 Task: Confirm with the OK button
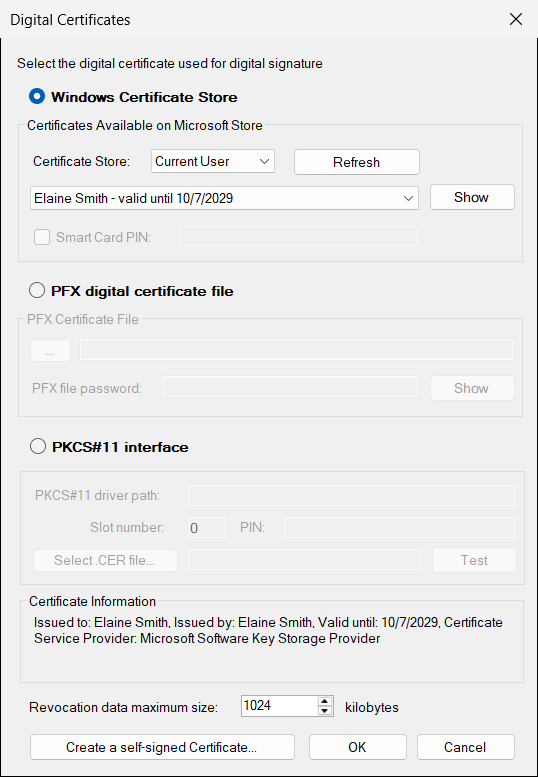358,747
